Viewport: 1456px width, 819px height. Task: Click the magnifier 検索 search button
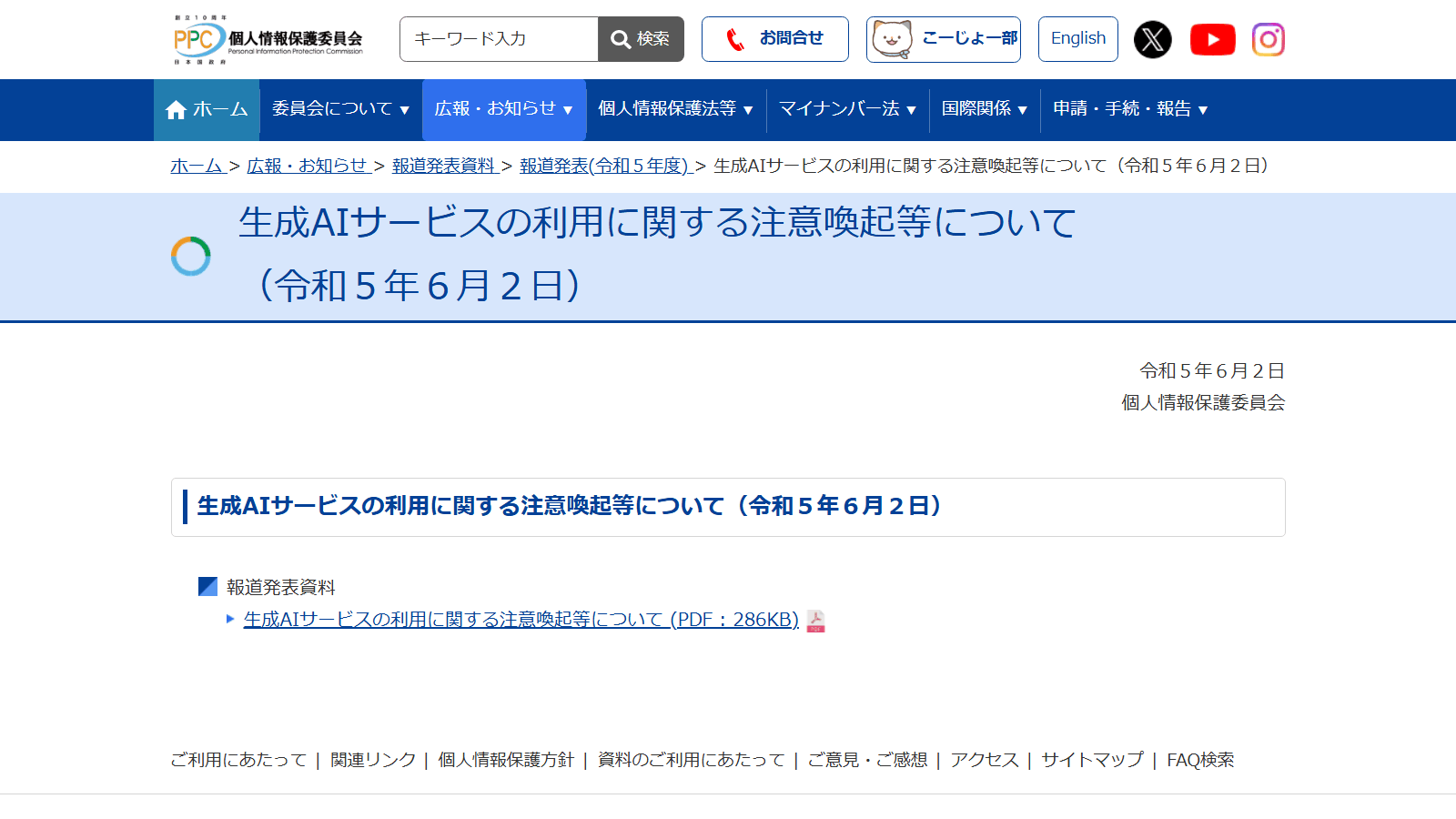pyautogui.click(x=641, y=39)
